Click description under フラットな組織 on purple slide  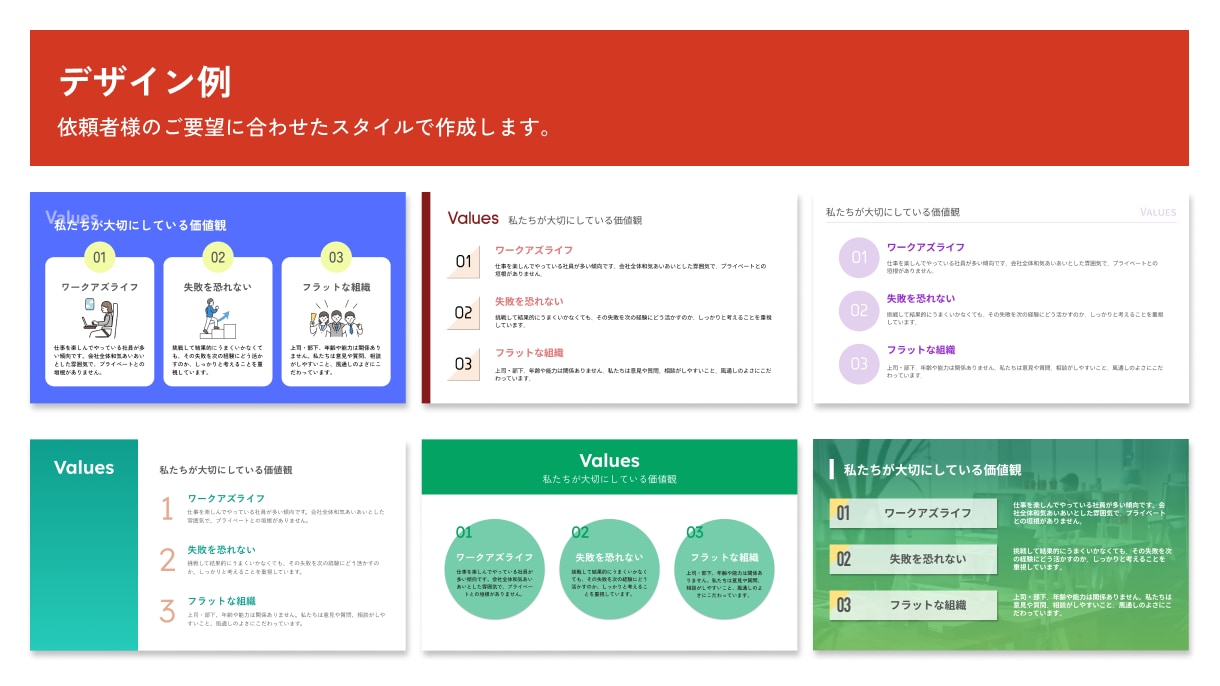(x=1025, y=372)
